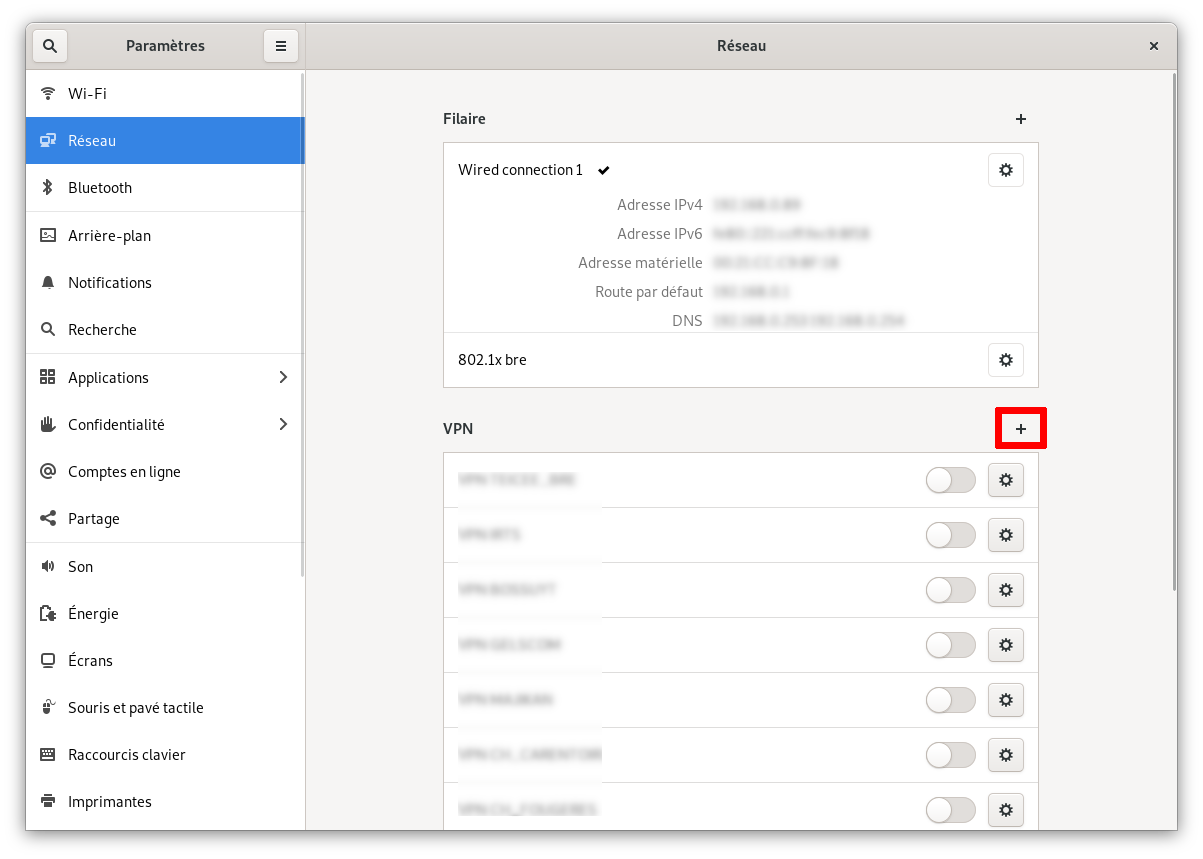
Task: Click the Adresse IPv6 label
Action: coord(660,234)
